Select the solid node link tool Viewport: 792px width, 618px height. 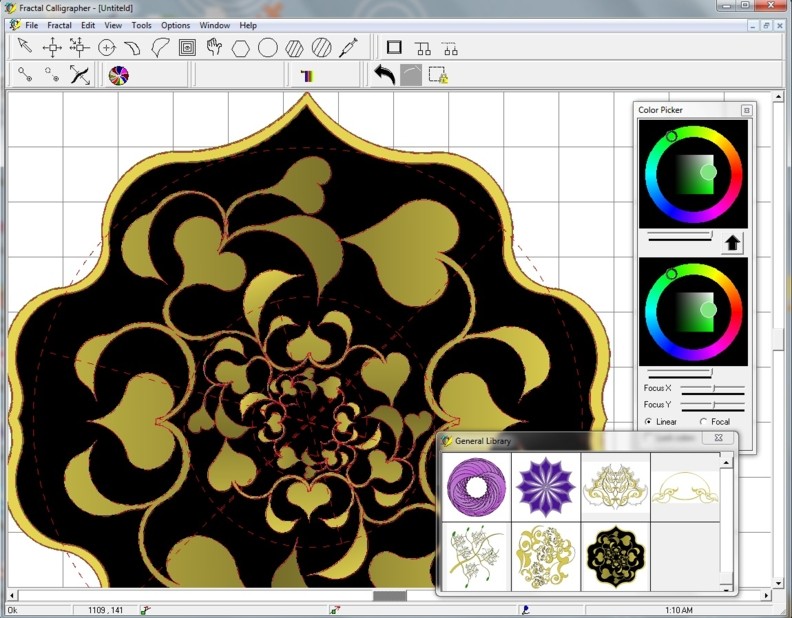(25, 75)
